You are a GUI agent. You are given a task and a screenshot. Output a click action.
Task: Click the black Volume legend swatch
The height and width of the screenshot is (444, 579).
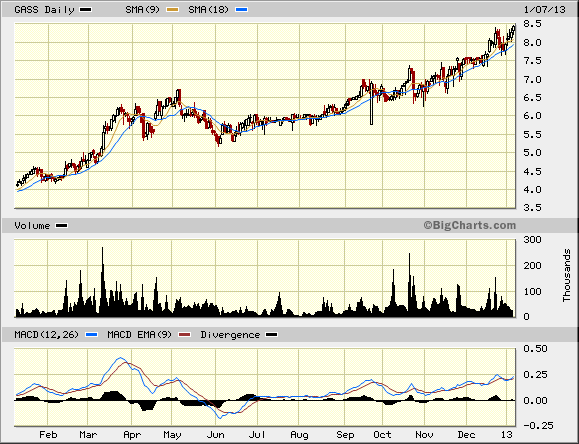pos(61,226)
